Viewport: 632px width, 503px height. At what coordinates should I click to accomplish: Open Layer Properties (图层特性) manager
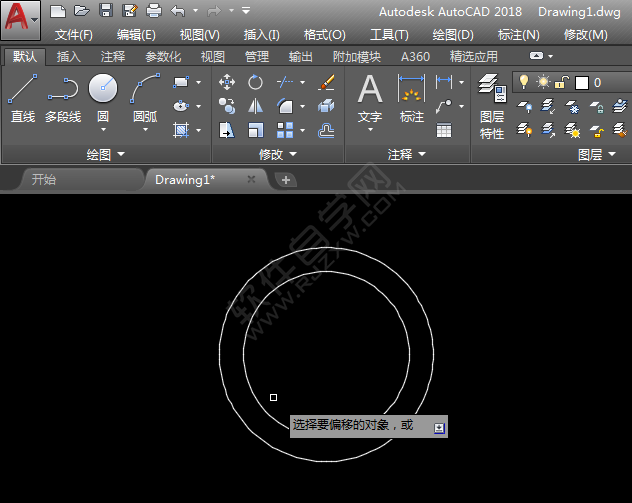click(x=492, y=106)
